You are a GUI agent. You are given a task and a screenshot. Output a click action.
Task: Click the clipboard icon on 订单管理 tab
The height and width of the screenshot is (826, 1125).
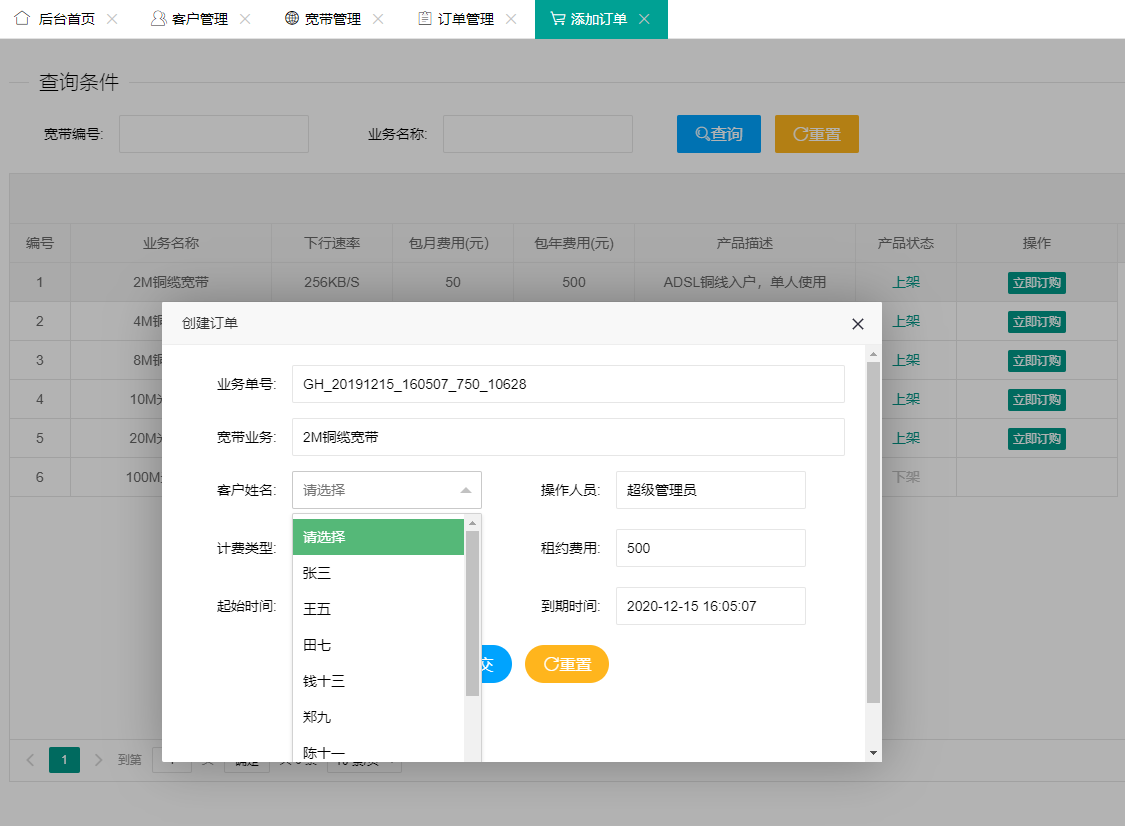pos(425,18)
